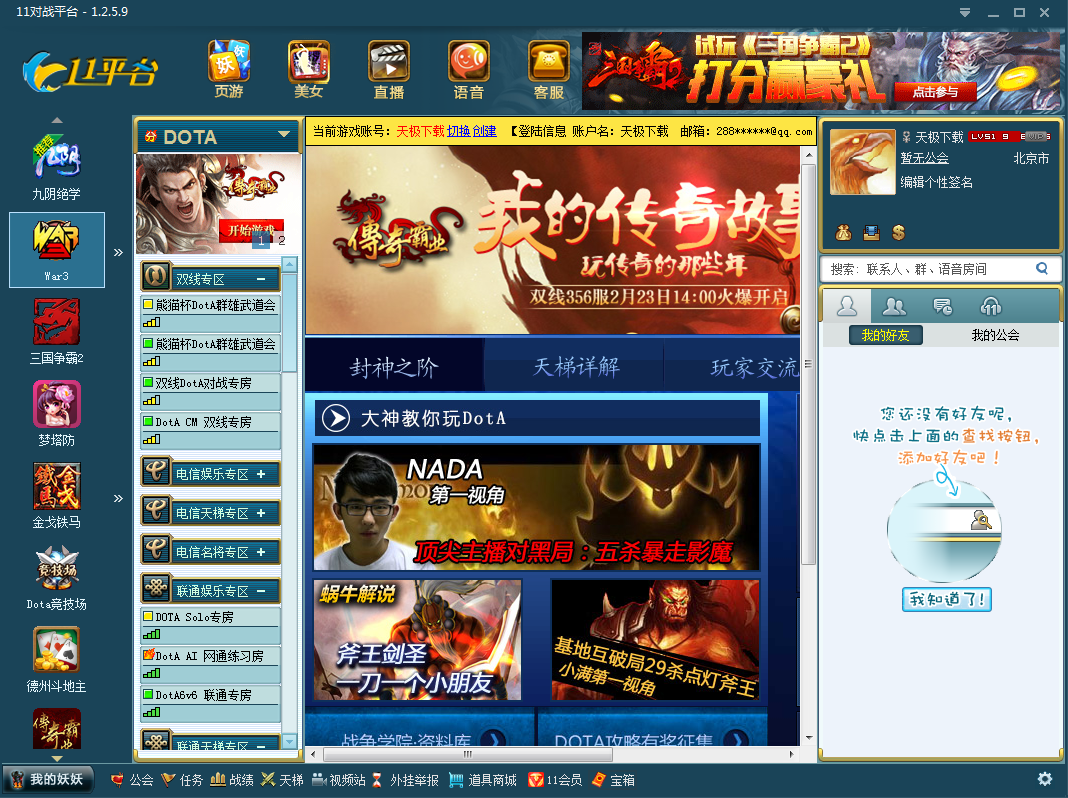Select the 我的公会 tab

pos(995,335)
